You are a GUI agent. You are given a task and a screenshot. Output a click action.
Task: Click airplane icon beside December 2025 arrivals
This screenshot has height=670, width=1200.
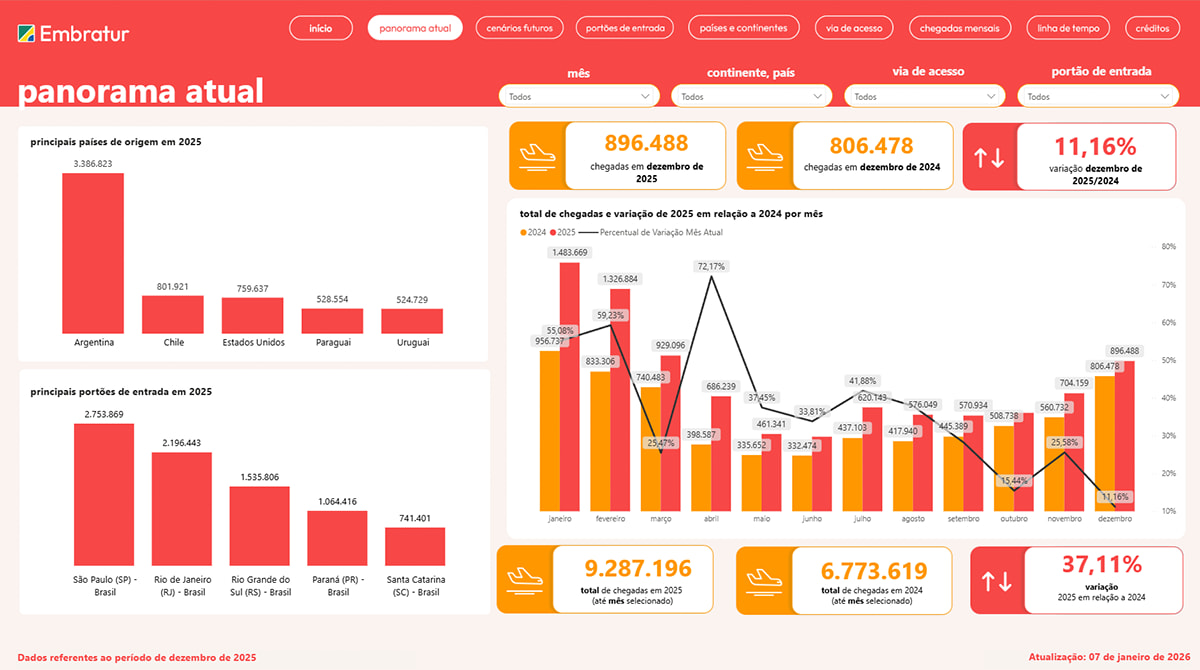pyautogui.click(x=537, y=156)
